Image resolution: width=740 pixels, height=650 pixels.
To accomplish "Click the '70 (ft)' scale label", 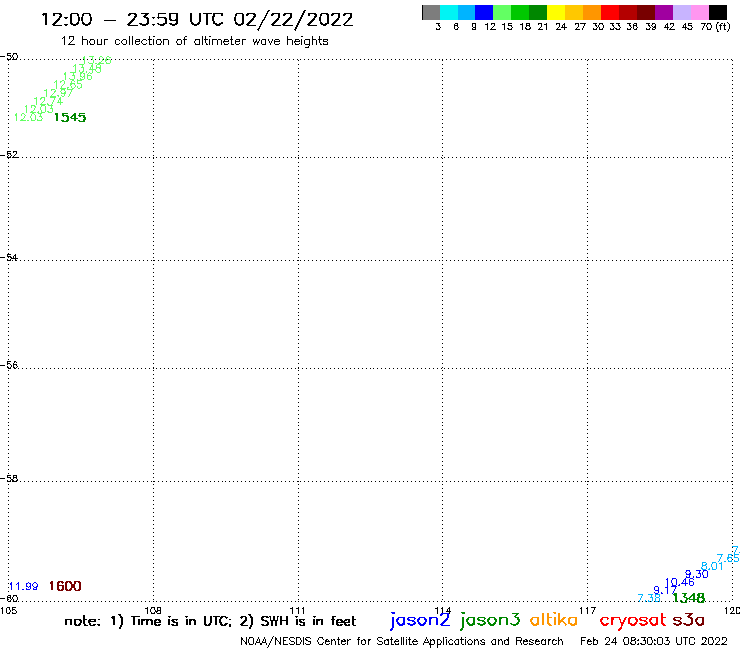I will (x=715, y=27).
